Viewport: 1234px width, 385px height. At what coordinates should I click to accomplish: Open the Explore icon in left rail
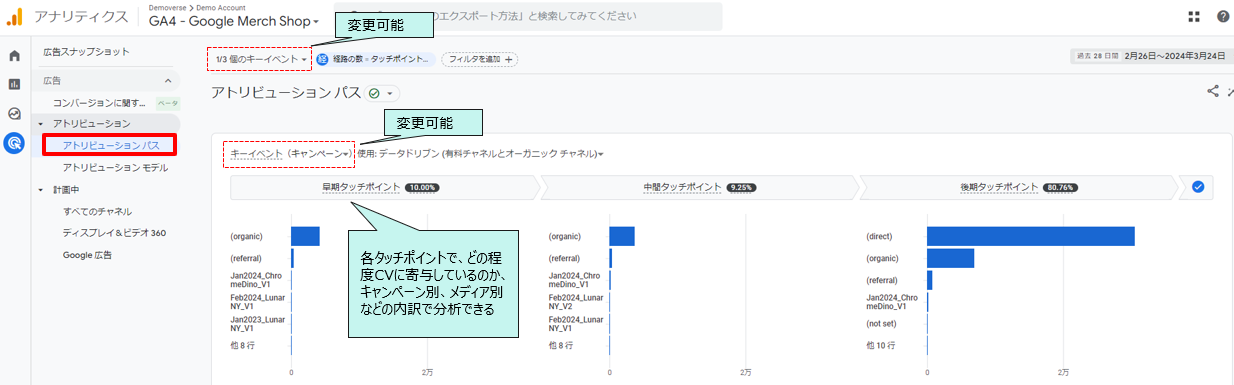pyautogui.click(x=14, y=113)
